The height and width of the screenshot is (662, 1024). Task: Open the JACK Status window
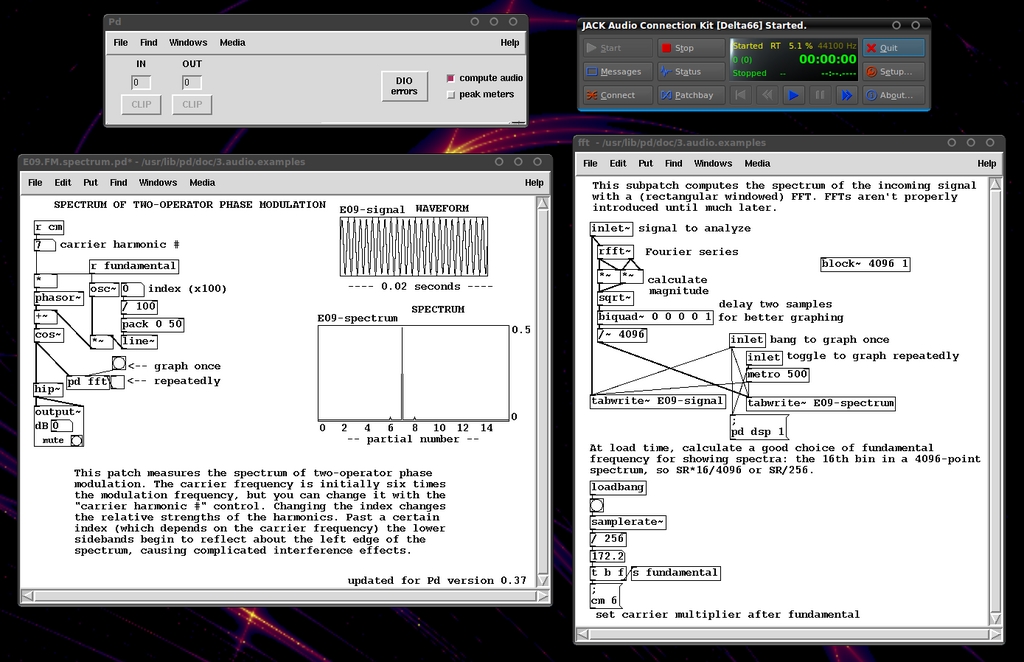[x=686, y=71]
